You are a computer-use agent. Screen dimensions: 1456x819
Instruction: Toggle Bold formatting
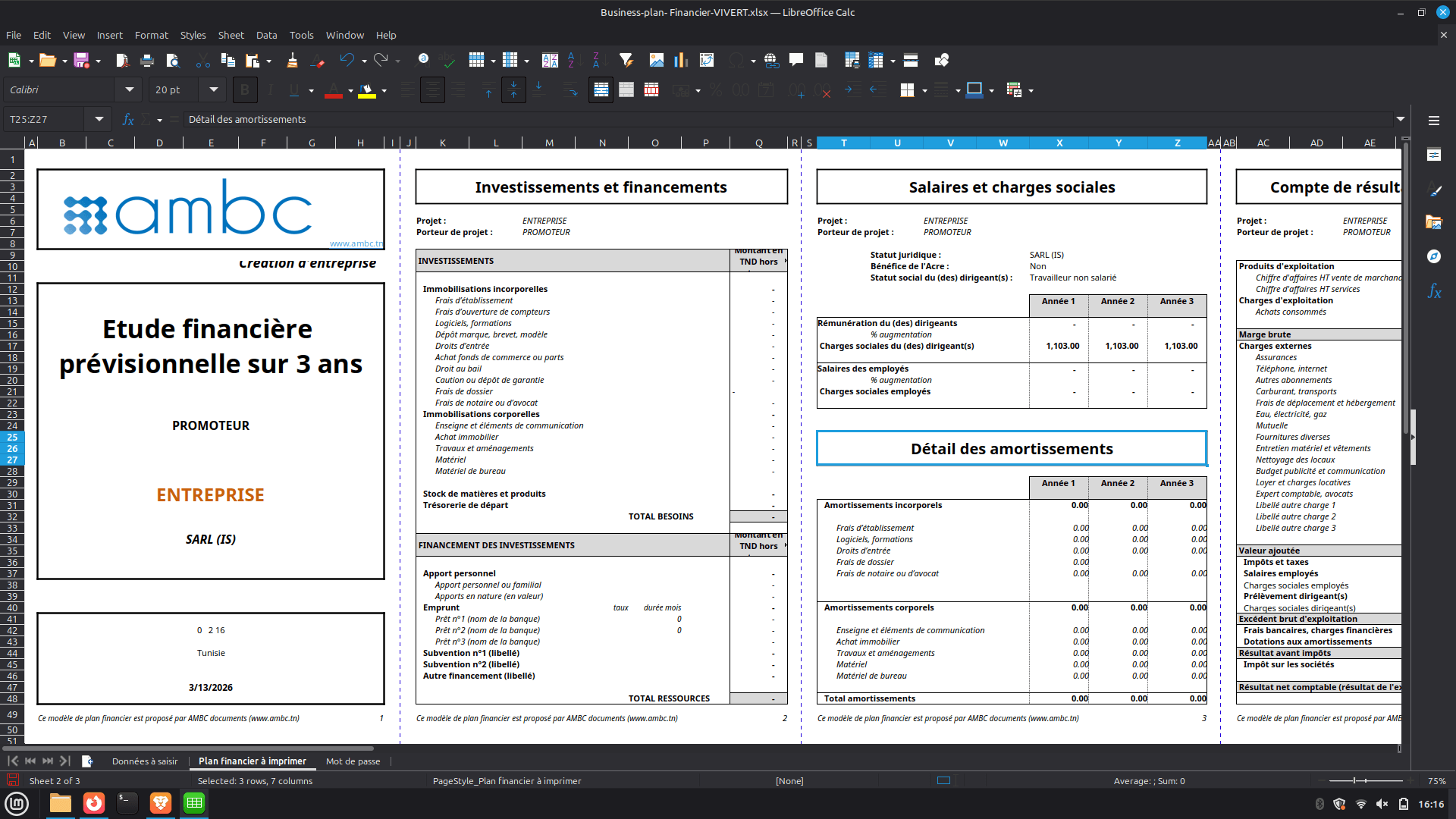[x=244, y=90]
